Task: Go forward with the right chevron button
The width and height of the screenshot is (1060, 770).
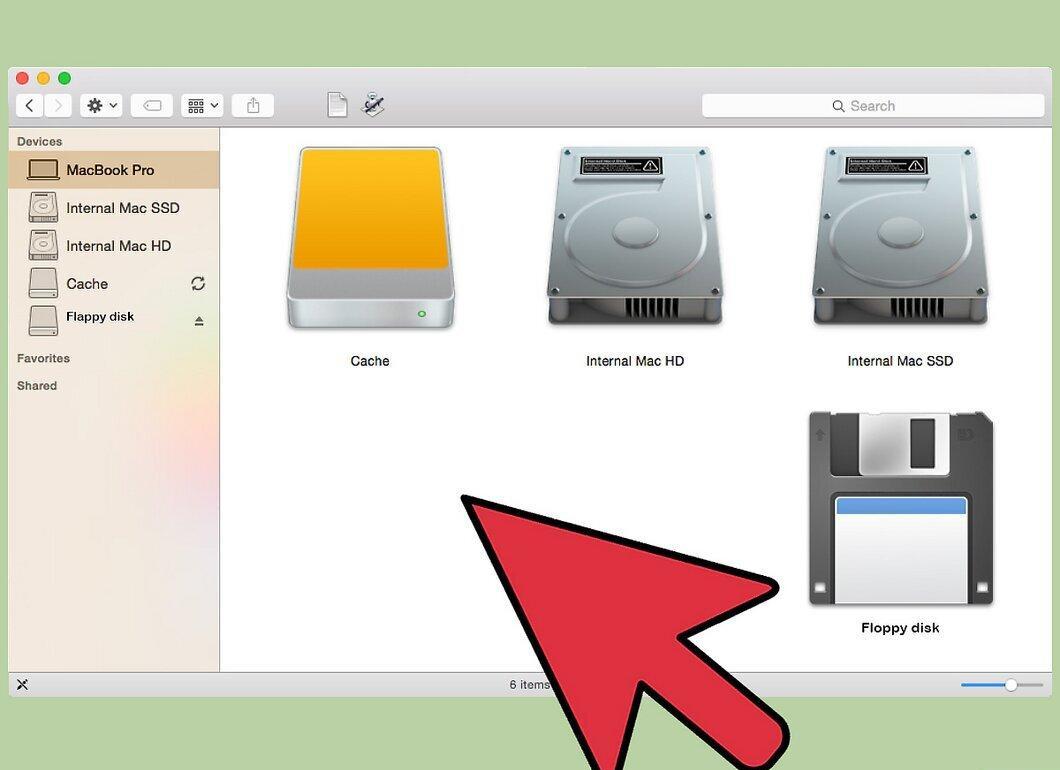Action: [x=58, y=105]
